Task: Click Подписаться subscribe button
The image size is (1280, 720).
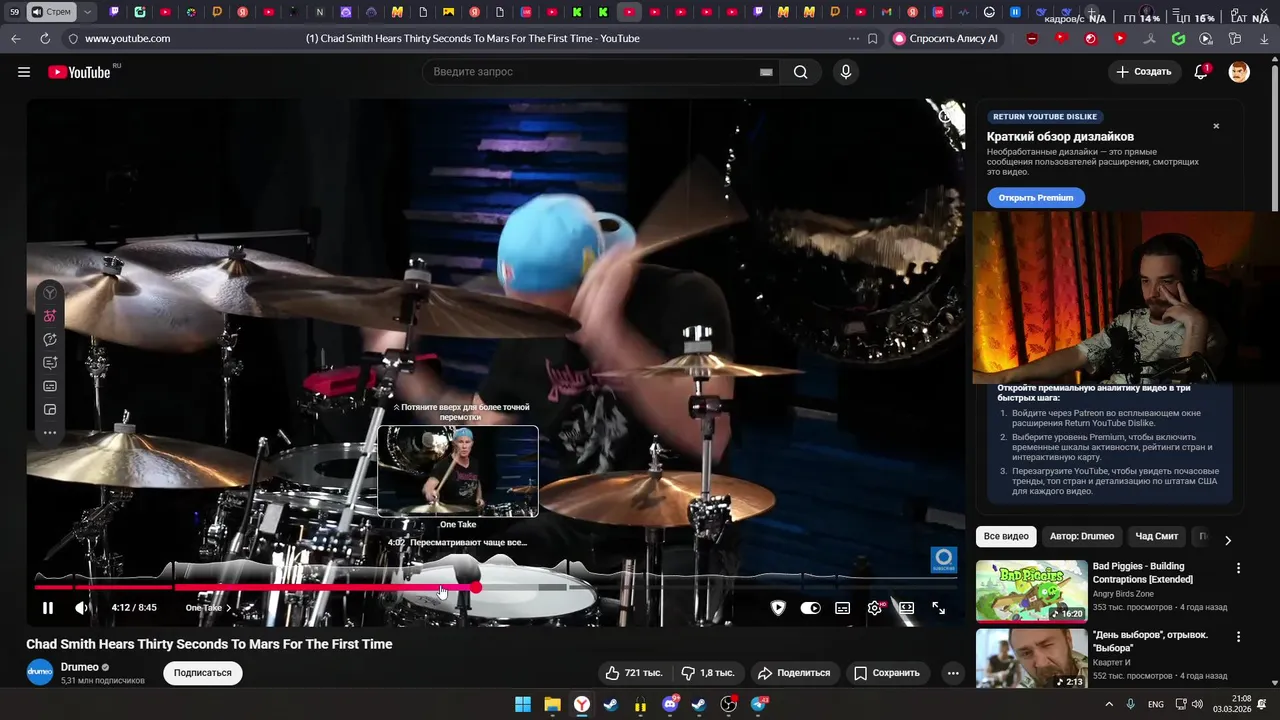Action: coord(202,673)
